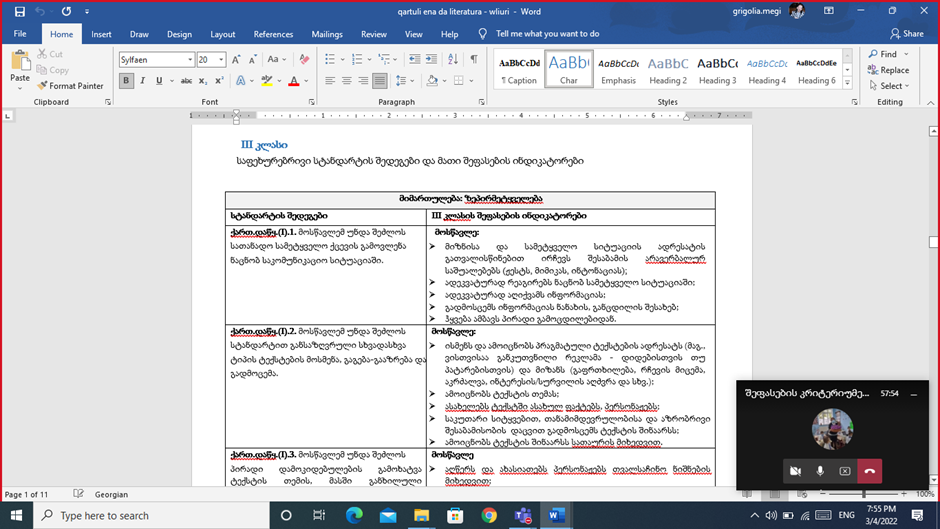Apply the red font color swatch
This screenshot has height=529, width=940.
(294, 80)
